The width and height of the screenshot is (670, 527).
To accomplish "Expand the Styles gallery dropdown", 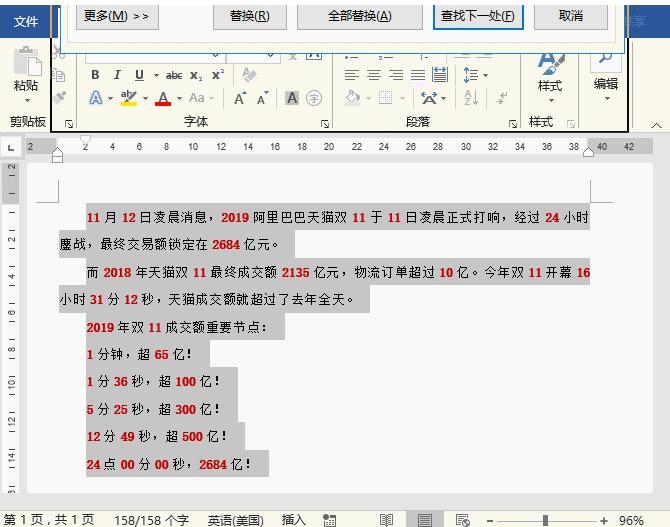I will (549, 98).
